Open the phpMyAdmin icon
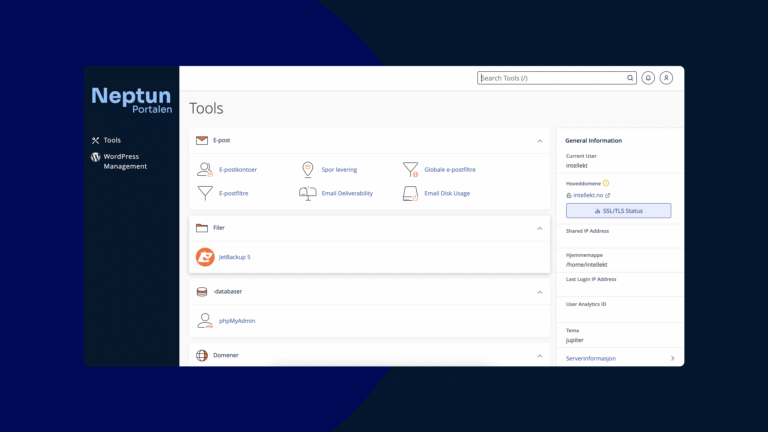This screenshot has height=432, width=768. (x=205, y=321)
